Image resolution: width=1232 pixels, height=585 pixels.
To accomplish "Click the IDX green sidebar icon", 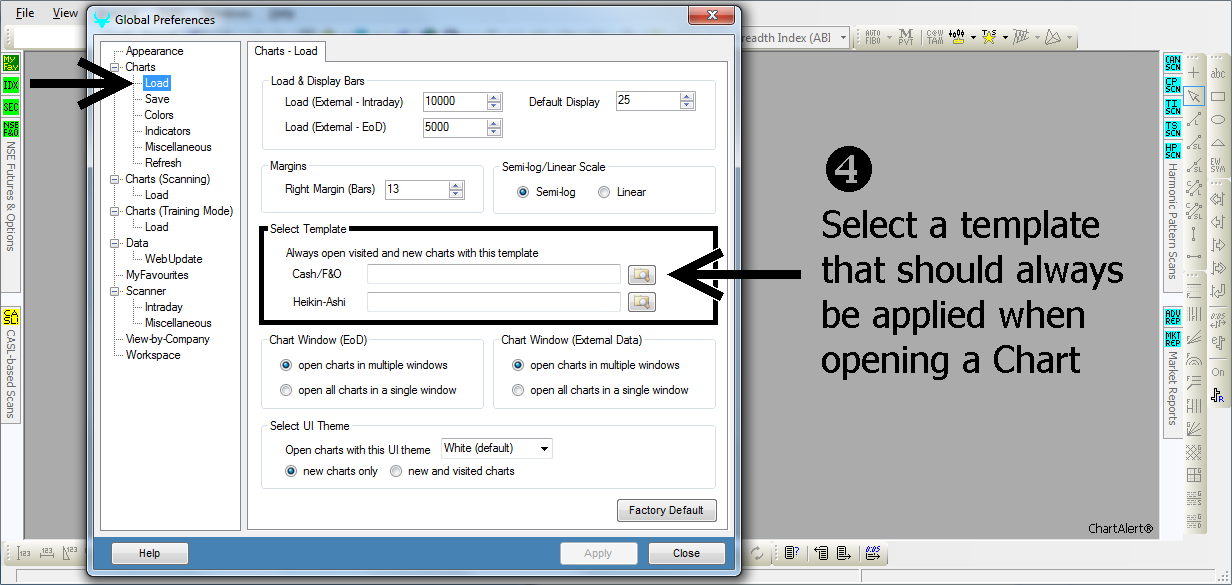I will (x=11, y=85).
